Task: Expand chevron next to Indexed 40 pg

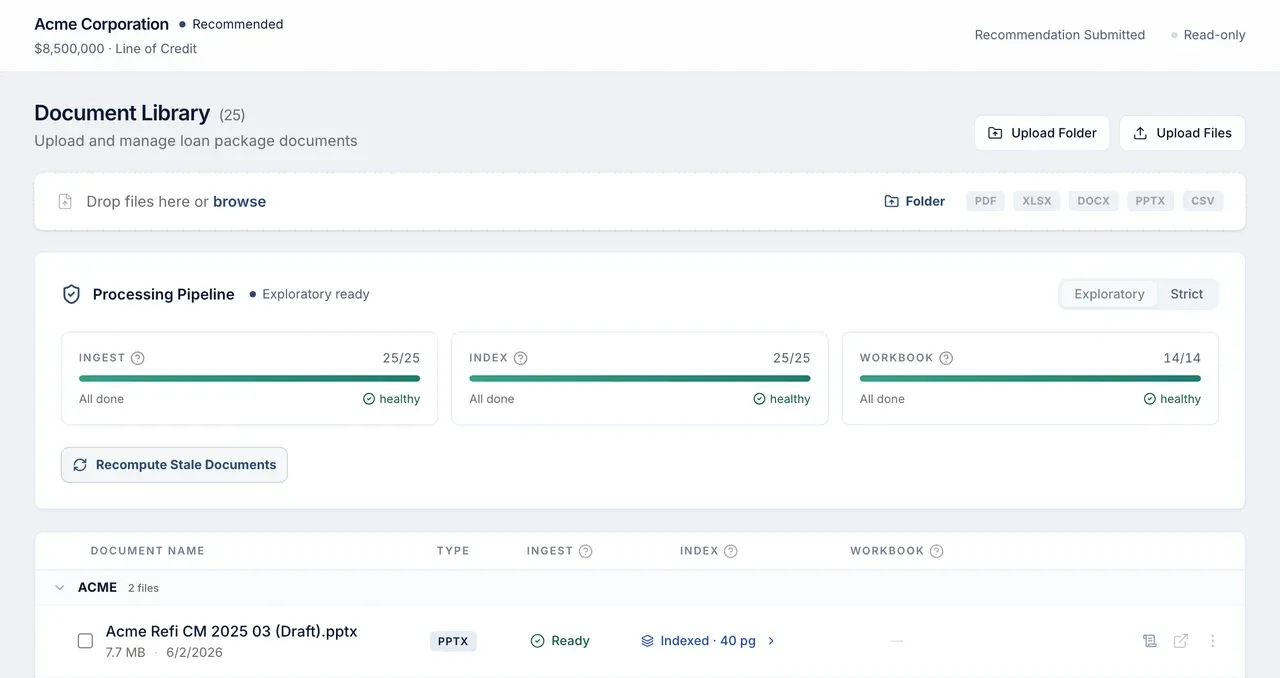Action: click(771, 641)
